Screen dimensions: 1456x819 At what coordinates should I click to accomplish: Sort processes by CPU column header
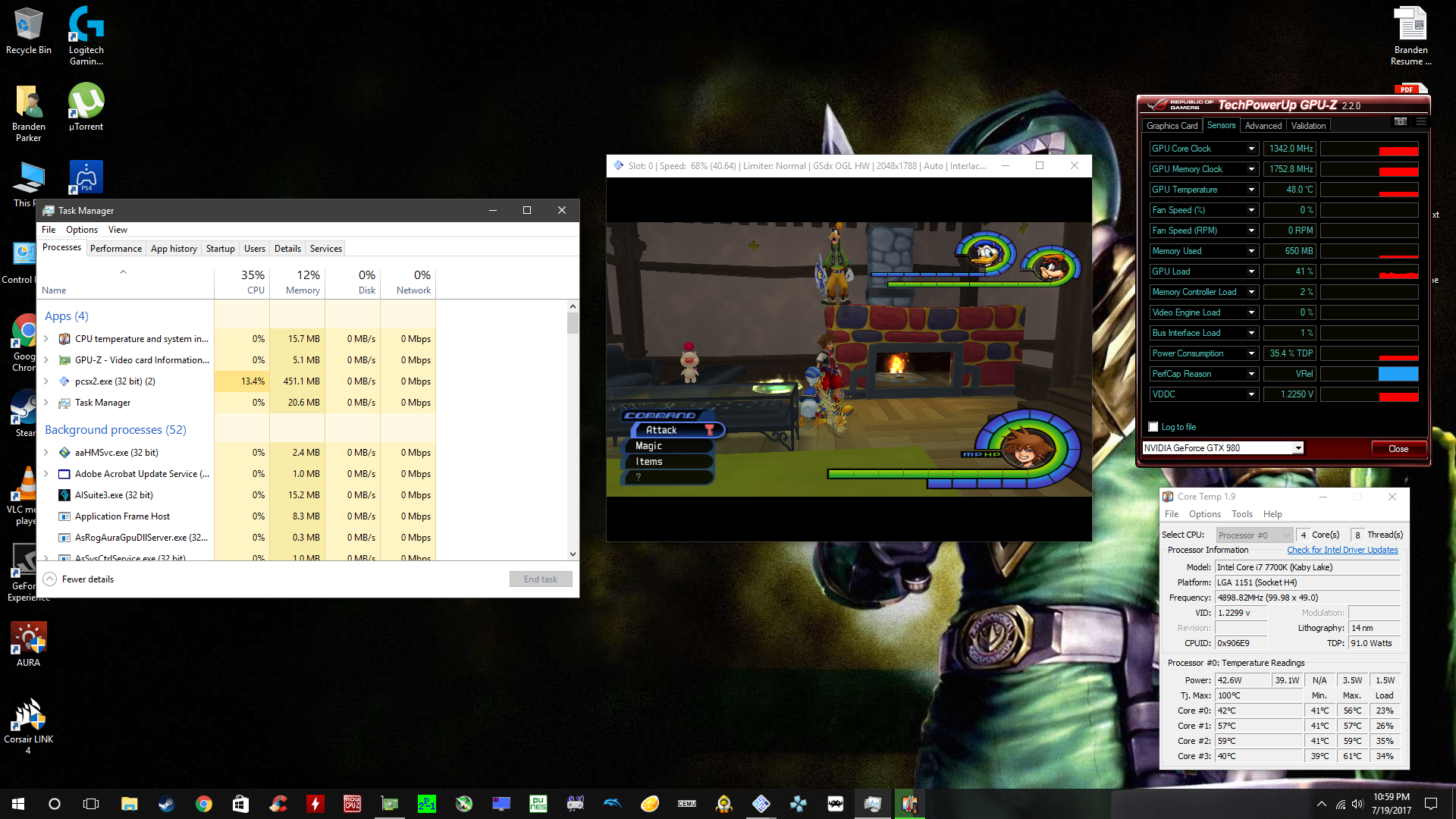(x=242, y=281)
